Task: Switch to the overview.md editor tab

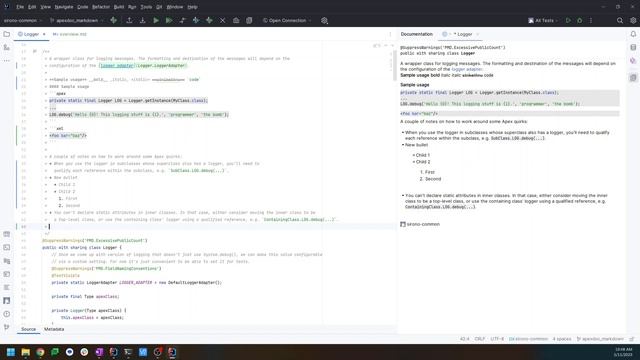Action: click(x=70, y=34)
